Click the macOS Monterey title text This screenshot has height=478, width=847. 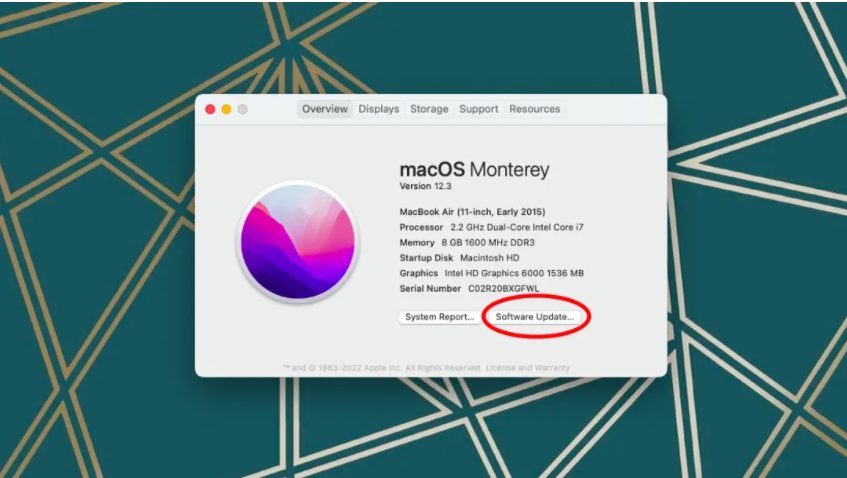click(474, 170)
